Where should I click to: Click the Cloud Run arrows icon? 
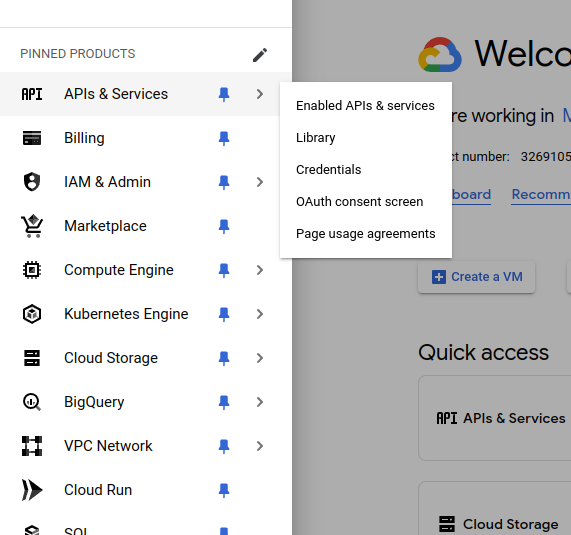click(x=32, y=490)
